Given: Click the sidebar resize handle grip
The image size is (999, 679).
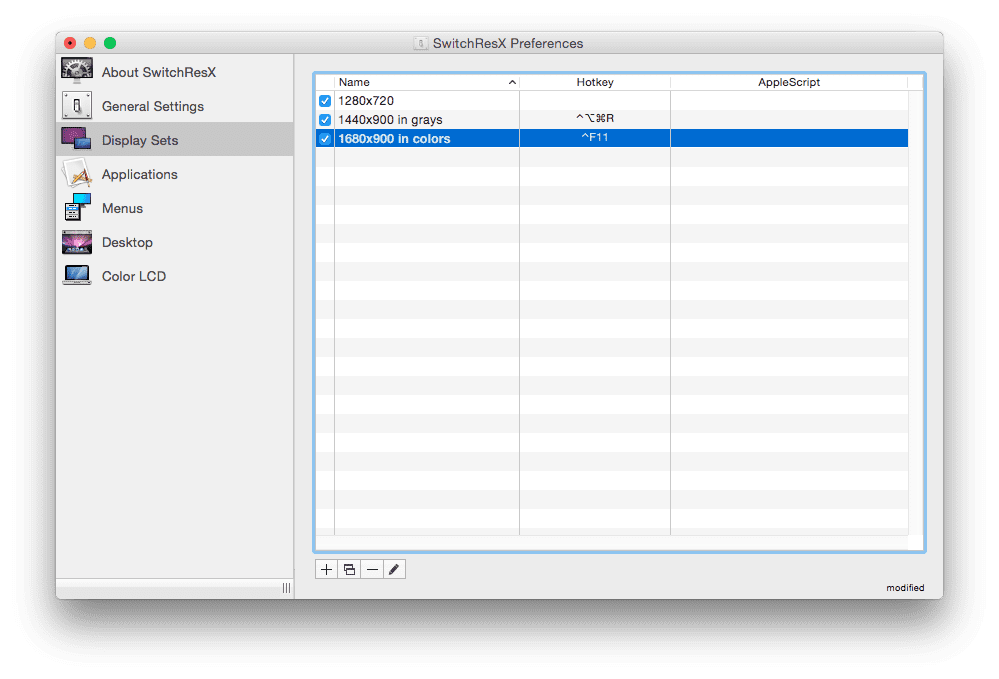Looking at the screenshot, I should (287, 588).
